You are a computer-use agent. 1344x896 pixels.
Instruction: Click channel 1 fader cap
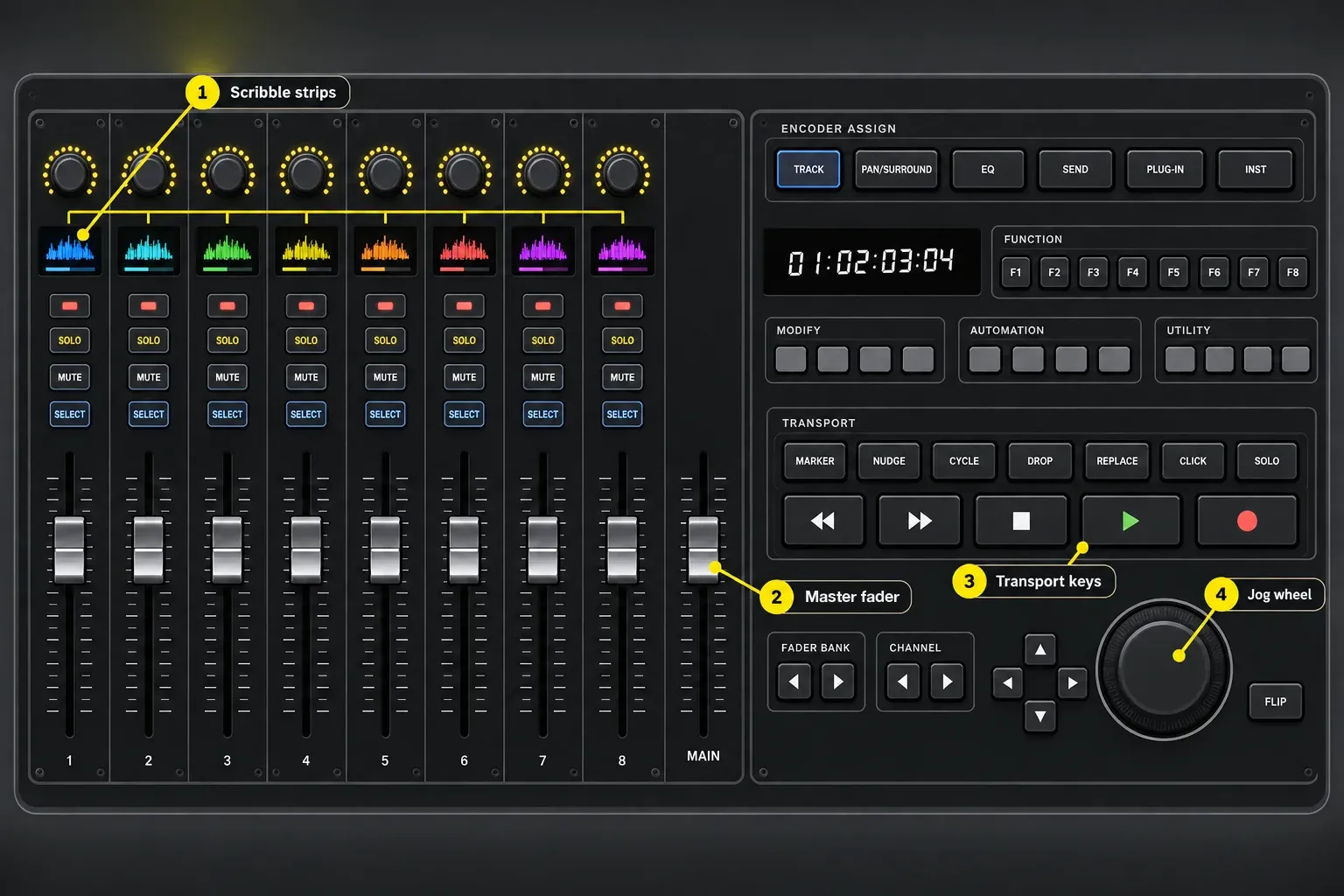click(70, 550)
